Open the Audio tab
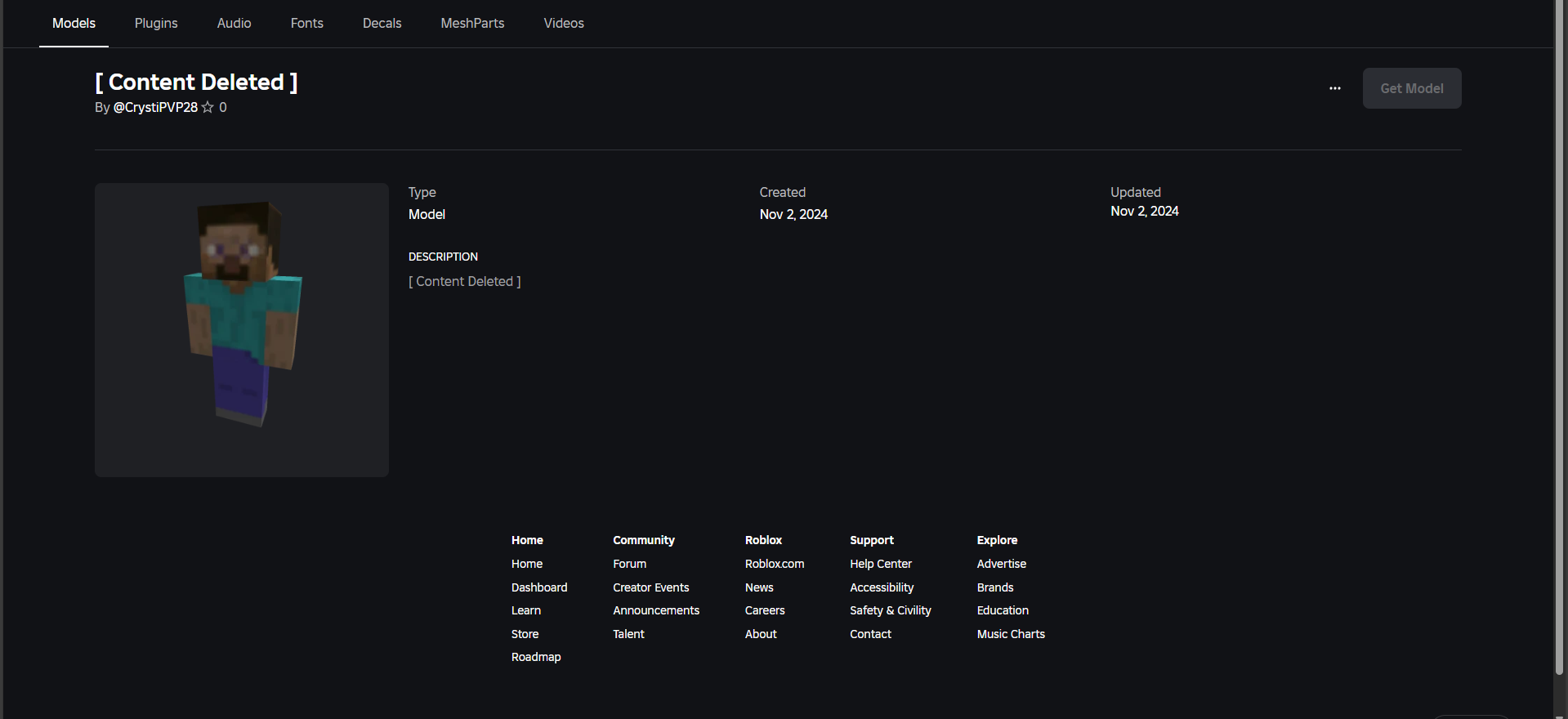Image resolution: width=1568 pixels, height=719 pixels. point(235,23)
